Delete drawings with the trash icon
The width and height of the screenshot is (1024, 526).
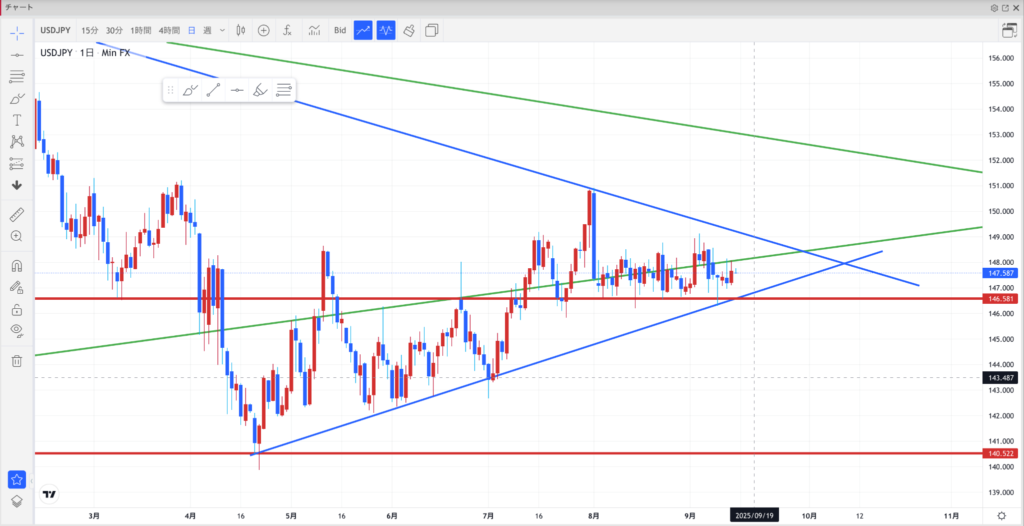tap(17, 361)
